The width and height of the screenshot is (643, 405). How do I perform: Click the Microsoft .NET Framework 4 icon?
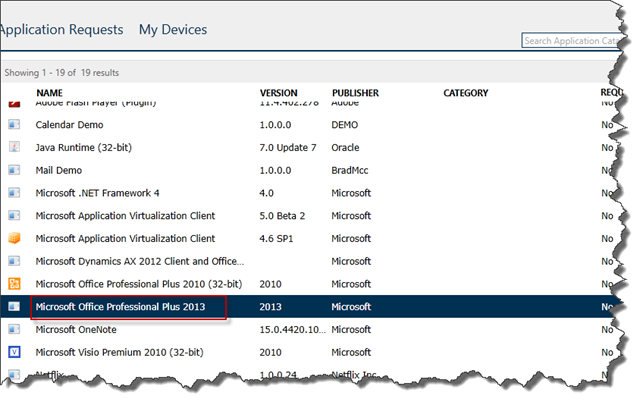(x=14, y=193)
